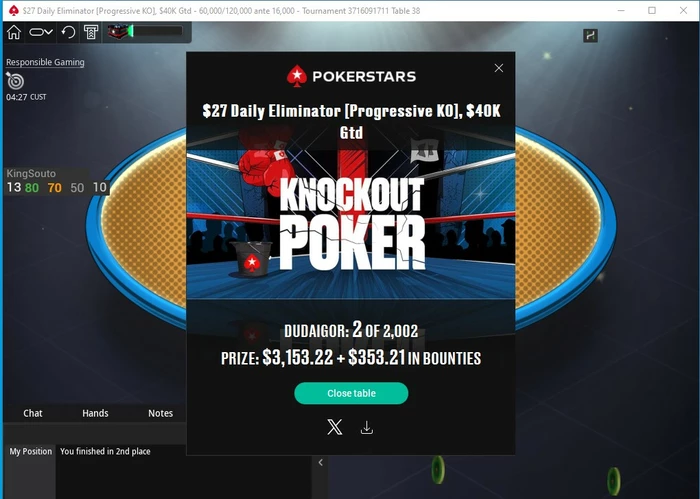Click the PokerStars logo in popup
The width and height of the screenshot is (700, 499).
pyautogui.click(x=351, y=76)
